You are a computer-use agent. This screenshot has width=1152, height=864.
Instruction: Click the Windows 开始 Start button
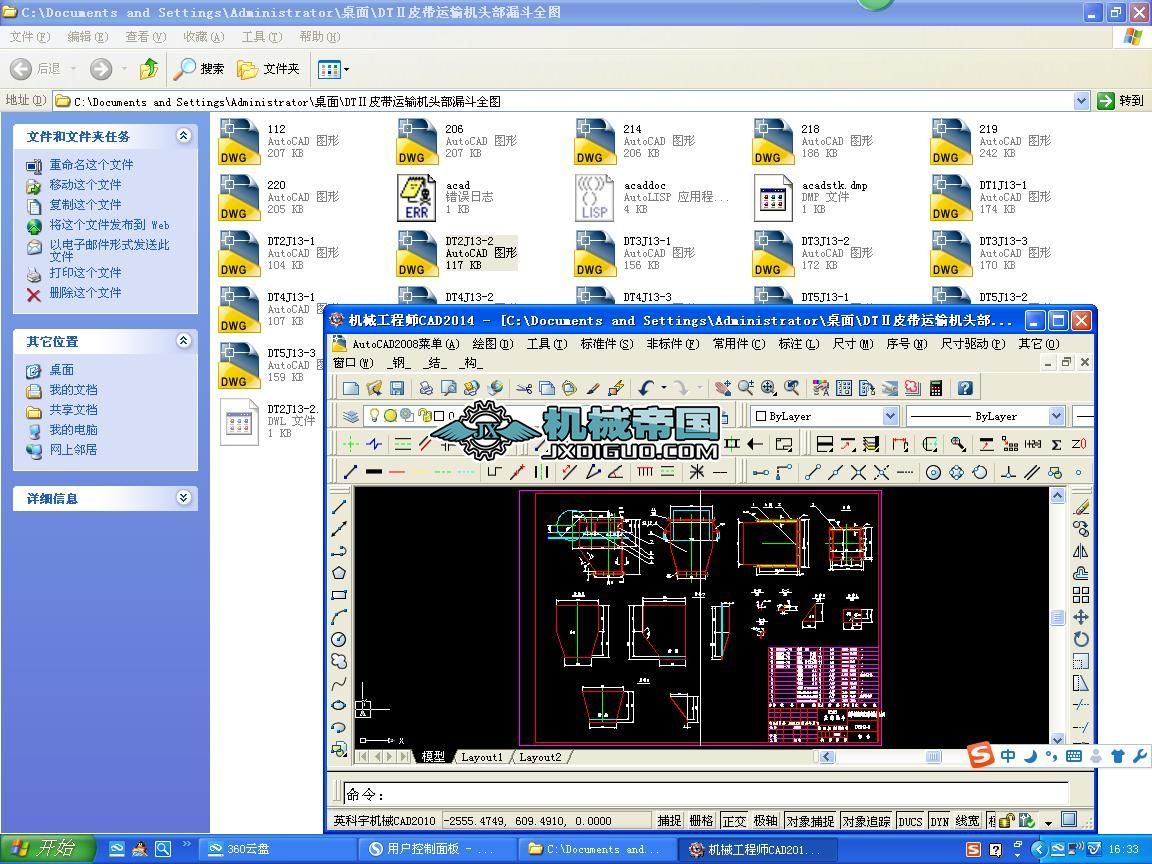click(x=46, y=849)
